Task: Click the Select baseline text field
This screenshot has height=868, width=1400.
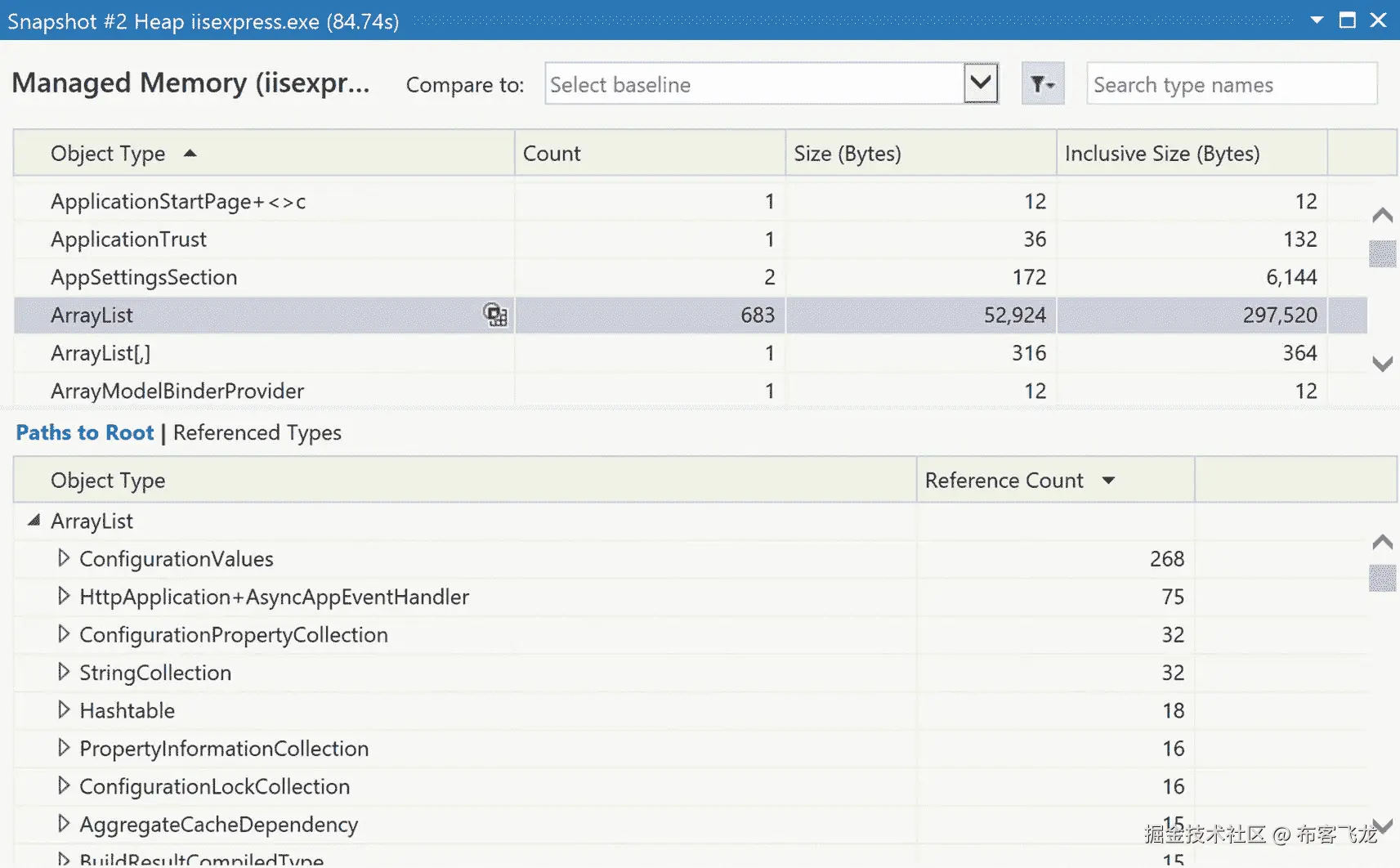Action: pos(756,84)
